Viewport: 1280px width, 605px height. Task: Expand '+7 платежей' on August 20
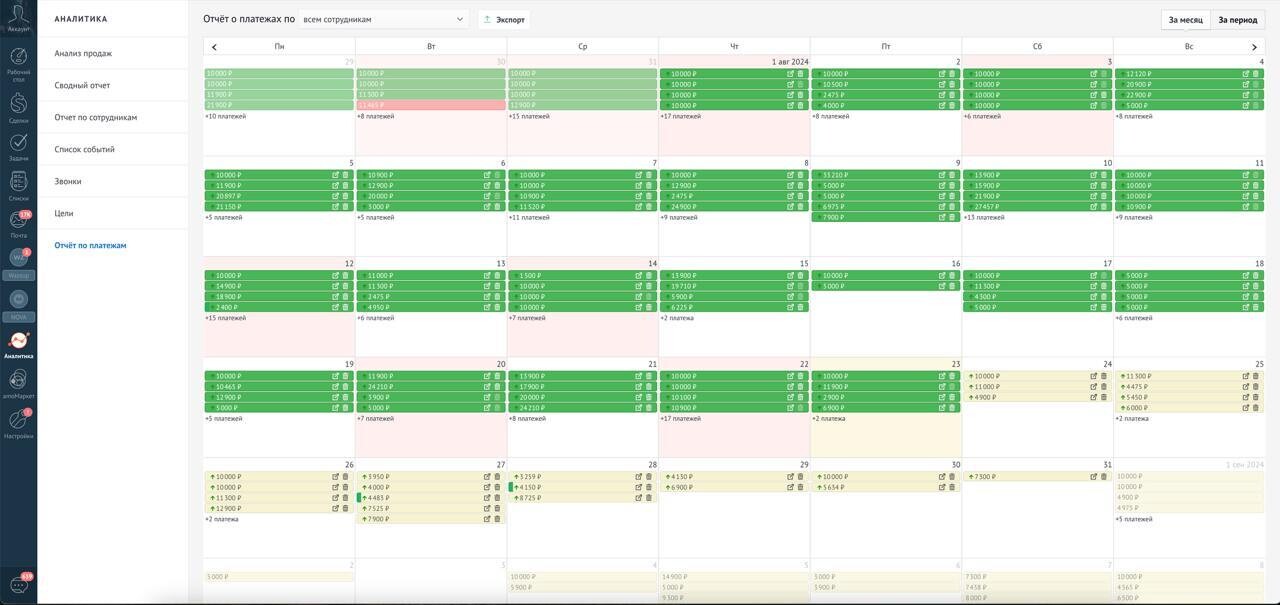click(x=376, y=419)
